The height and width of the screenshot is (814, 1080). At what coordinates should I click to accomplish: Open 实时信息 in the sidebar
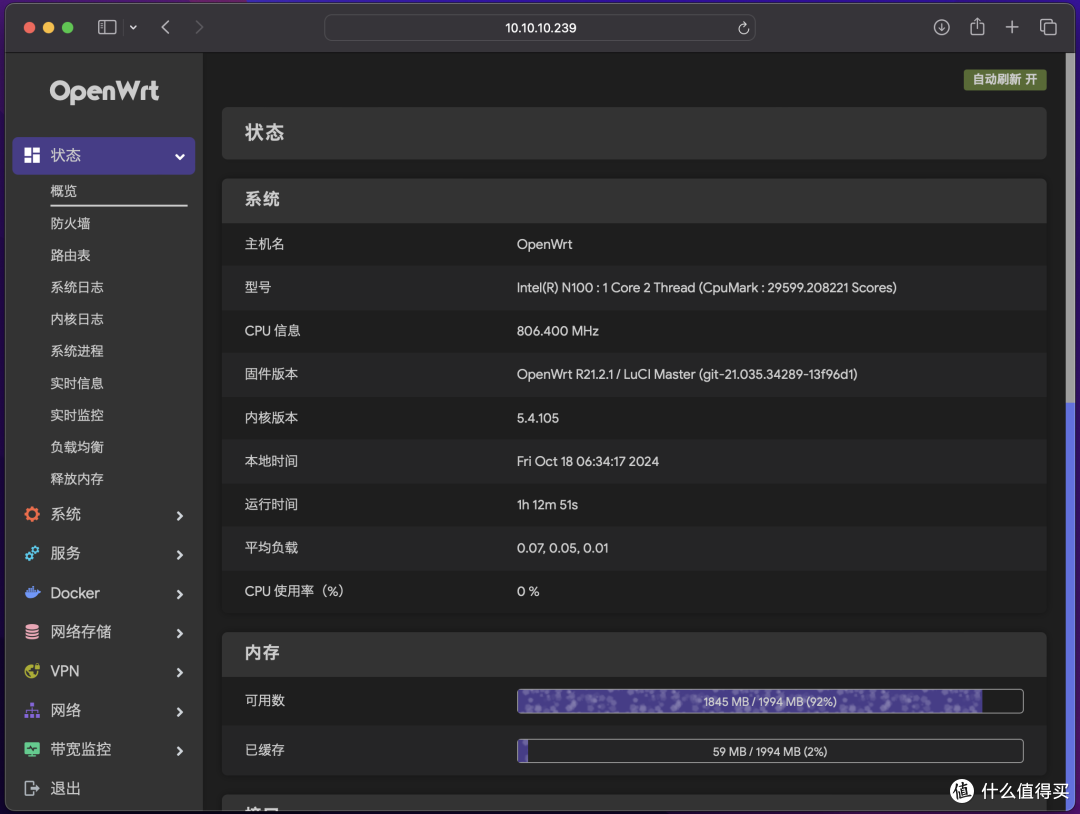pos(76,383)
